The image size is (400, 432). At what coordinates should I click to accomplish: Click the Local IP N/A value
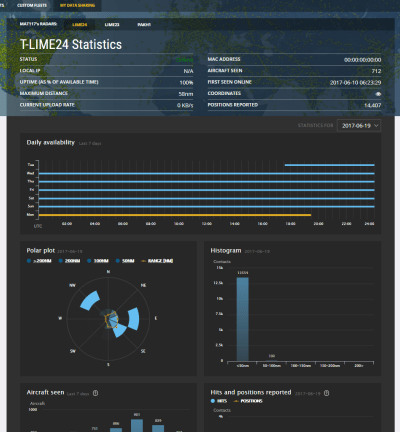(x=188, y=71)
